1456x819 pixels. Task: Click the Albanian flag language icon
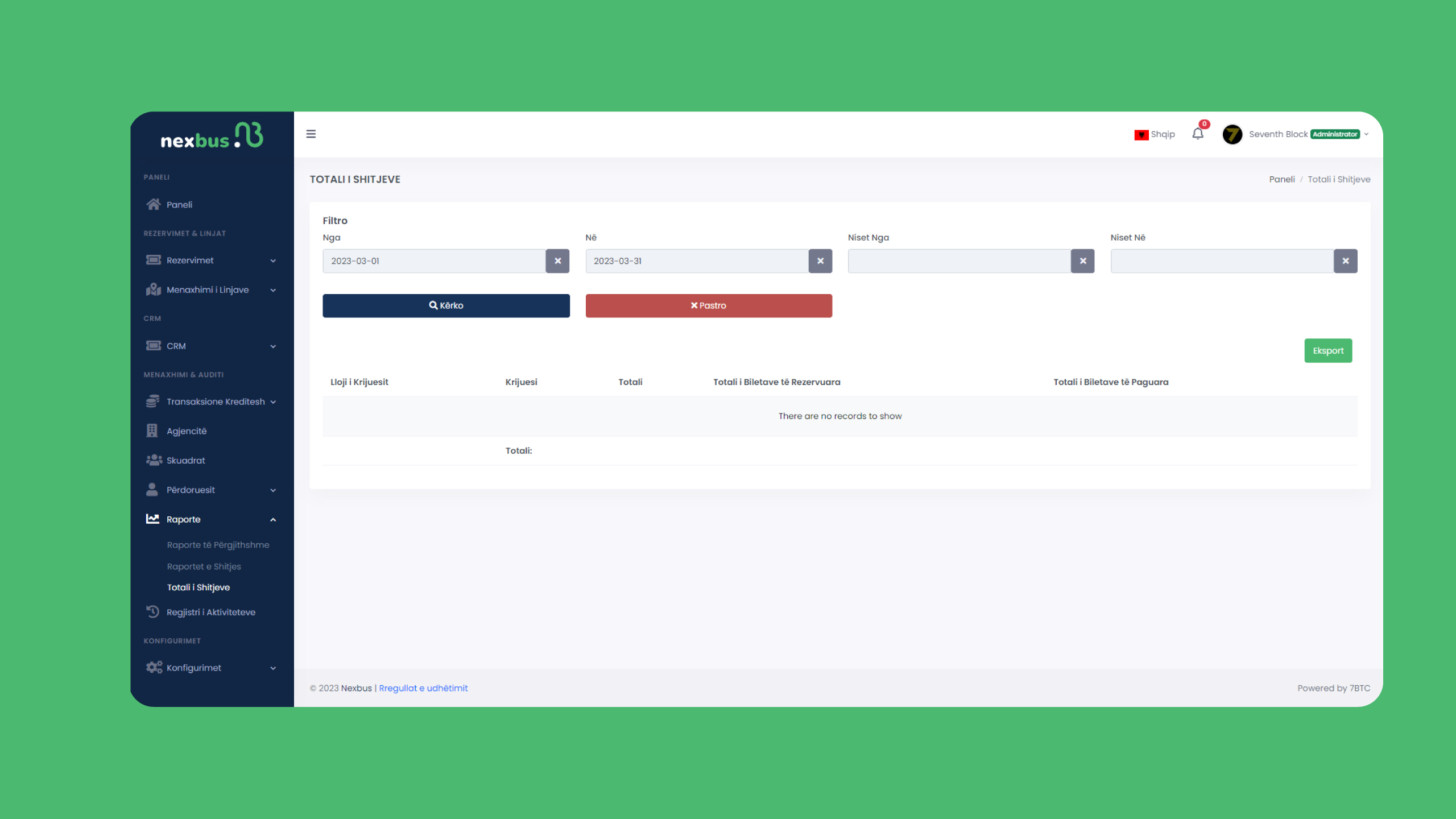pos(1141,135)
